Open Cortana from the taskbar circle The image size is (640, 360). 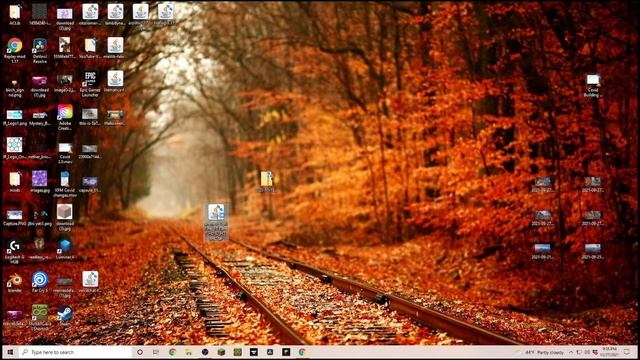pos(140,352)
